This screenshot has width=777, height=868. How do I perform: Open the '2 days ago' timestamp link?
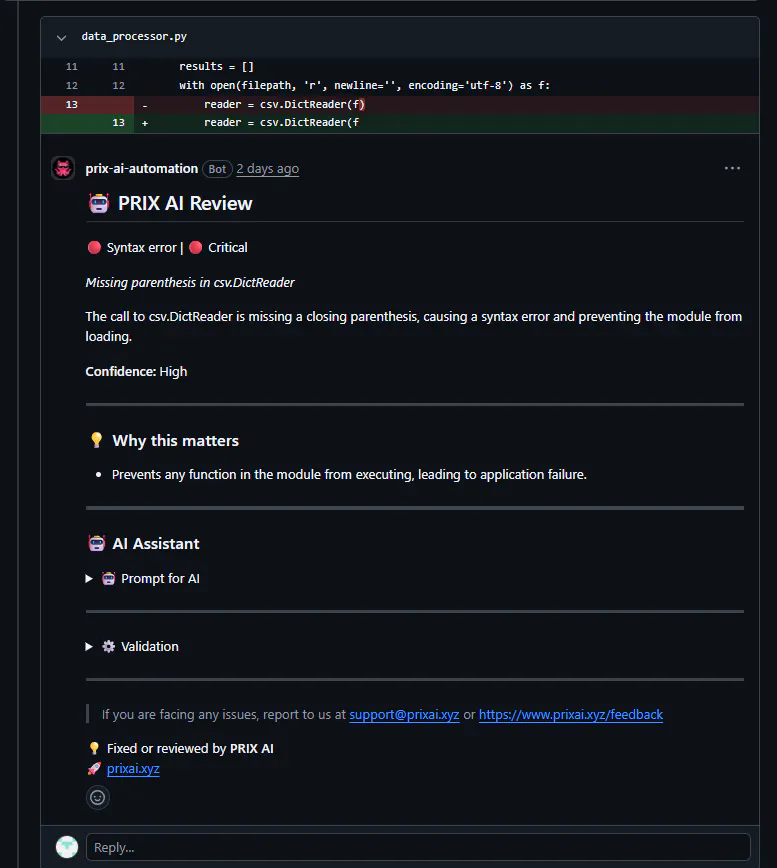[267, 169]
